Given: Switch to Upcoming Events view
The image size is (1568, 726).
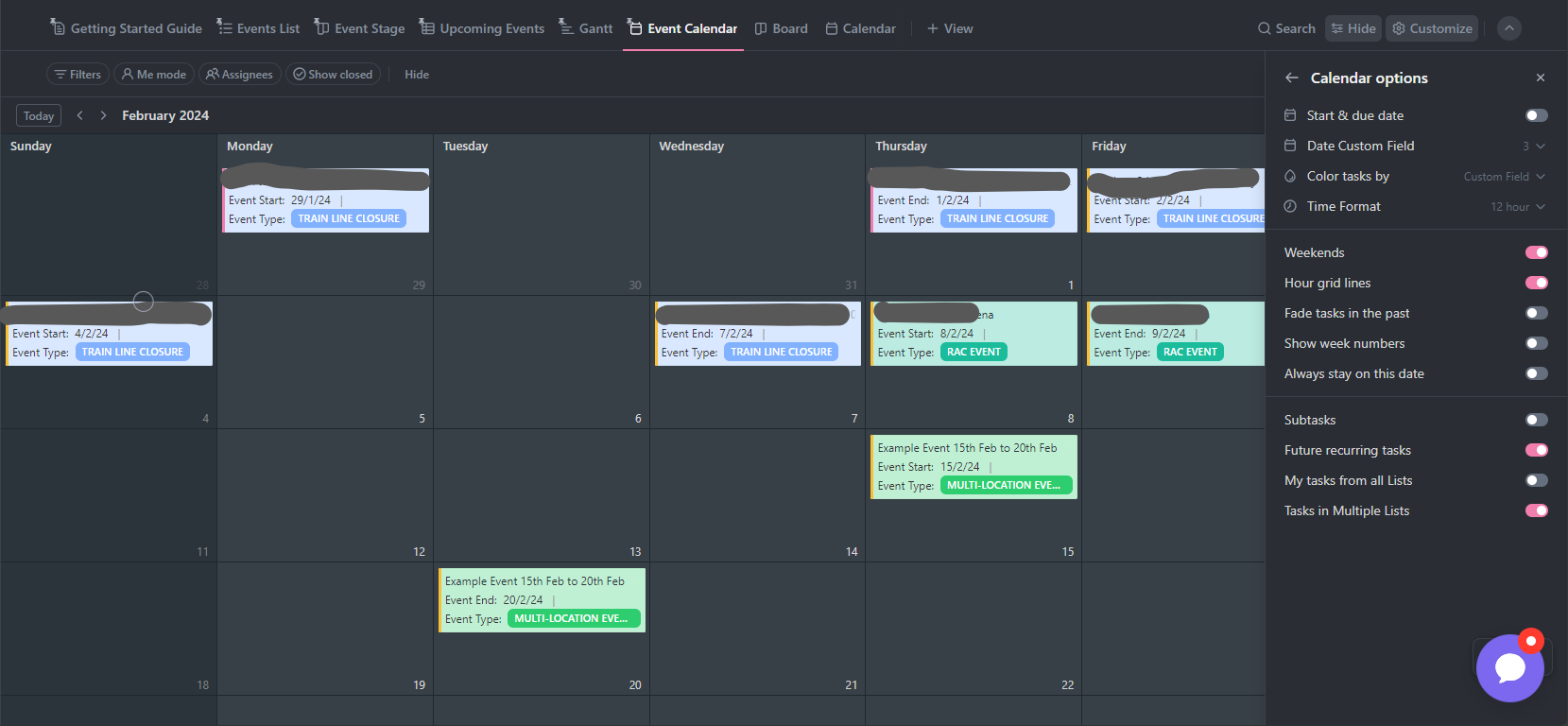Looking at the screenshot, I should click(x=482, y=28).
